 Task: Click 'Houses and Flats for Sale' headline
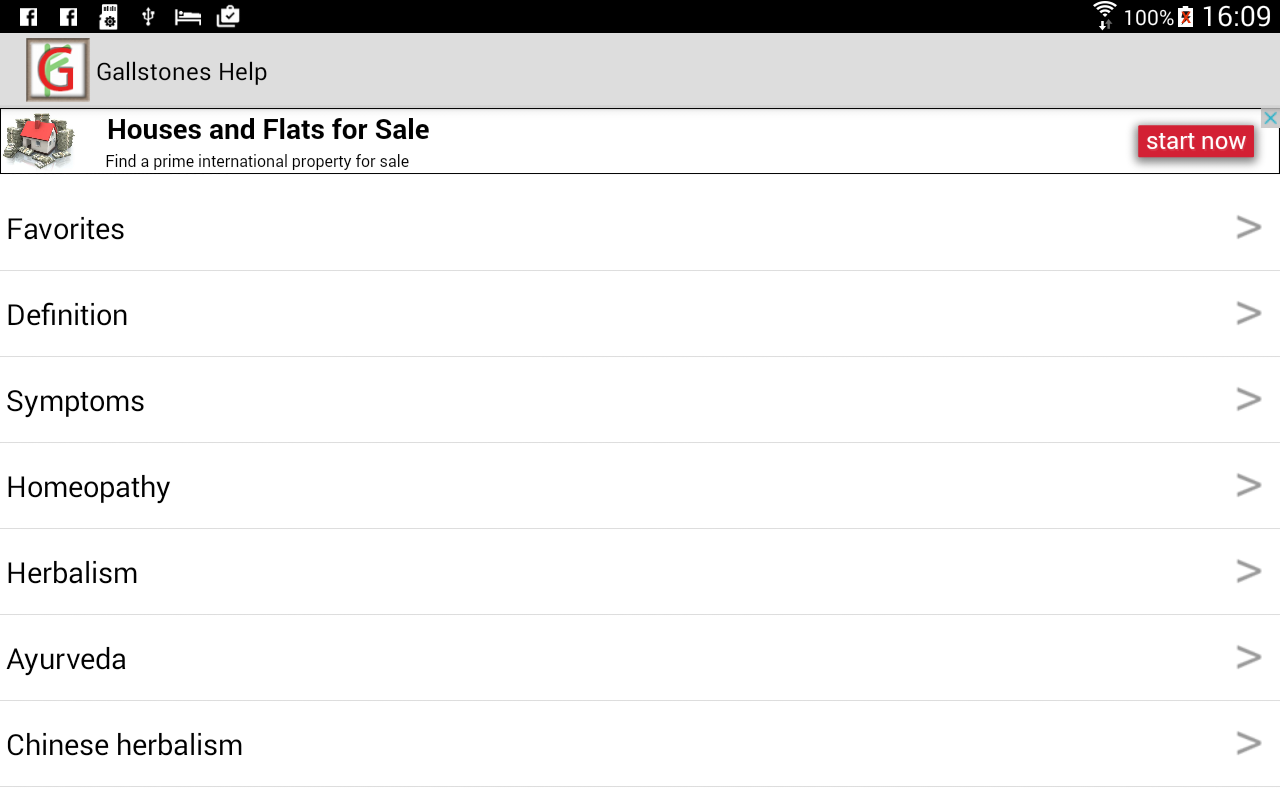(268, 130)
